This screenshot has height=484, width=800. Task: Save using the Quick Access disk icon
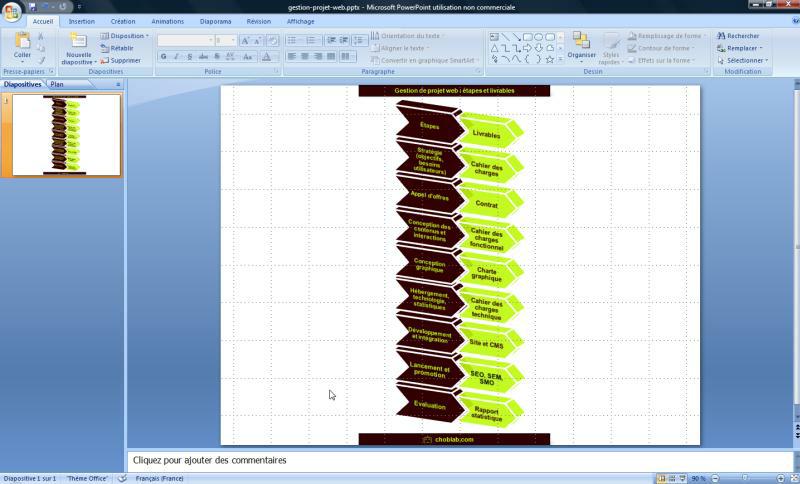33,7
